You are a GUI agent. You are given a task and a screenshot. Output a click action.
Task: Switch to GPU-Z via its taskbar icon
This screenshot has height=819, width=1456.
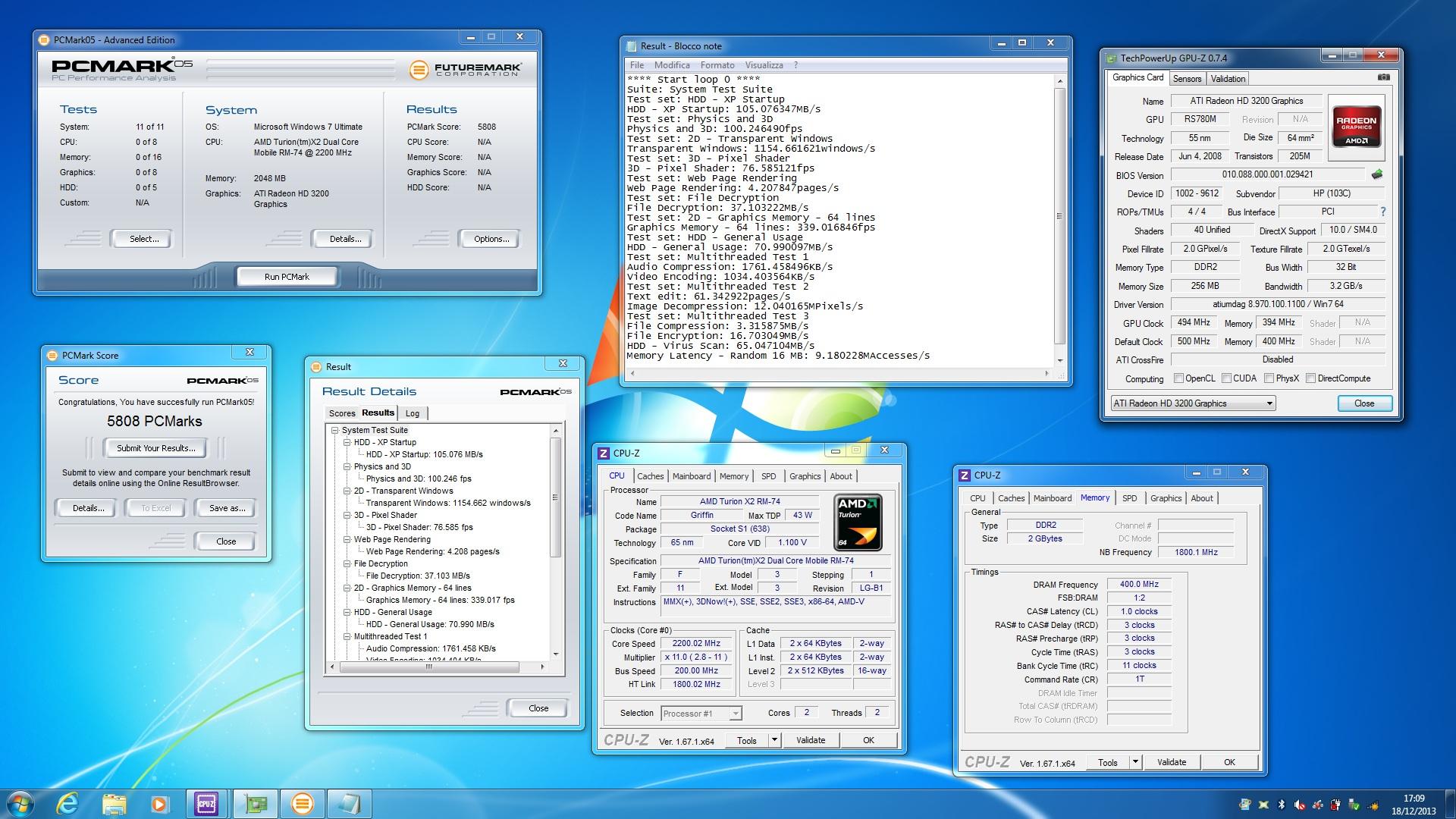click(256, 803)
